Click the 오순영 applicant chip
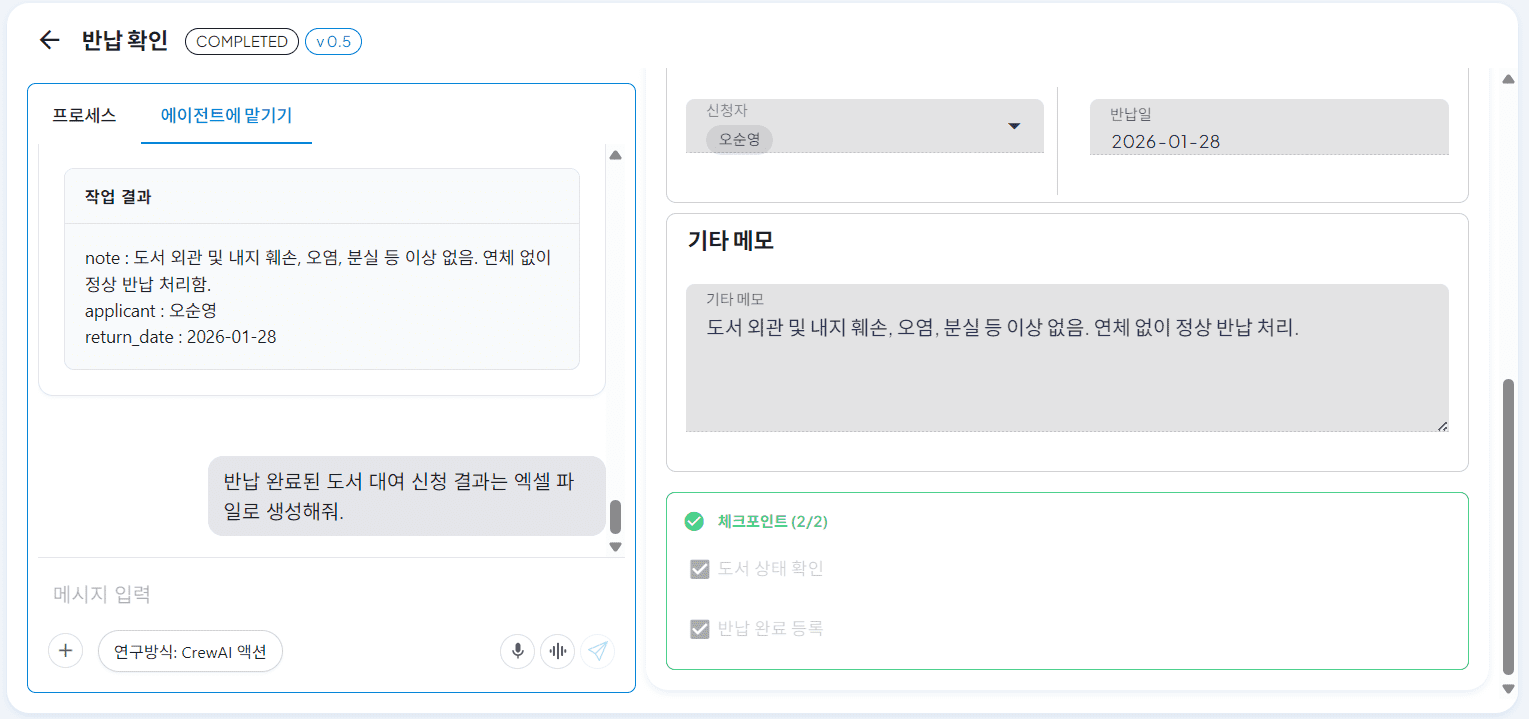The image size is (1529, 719). click(739, 139)
